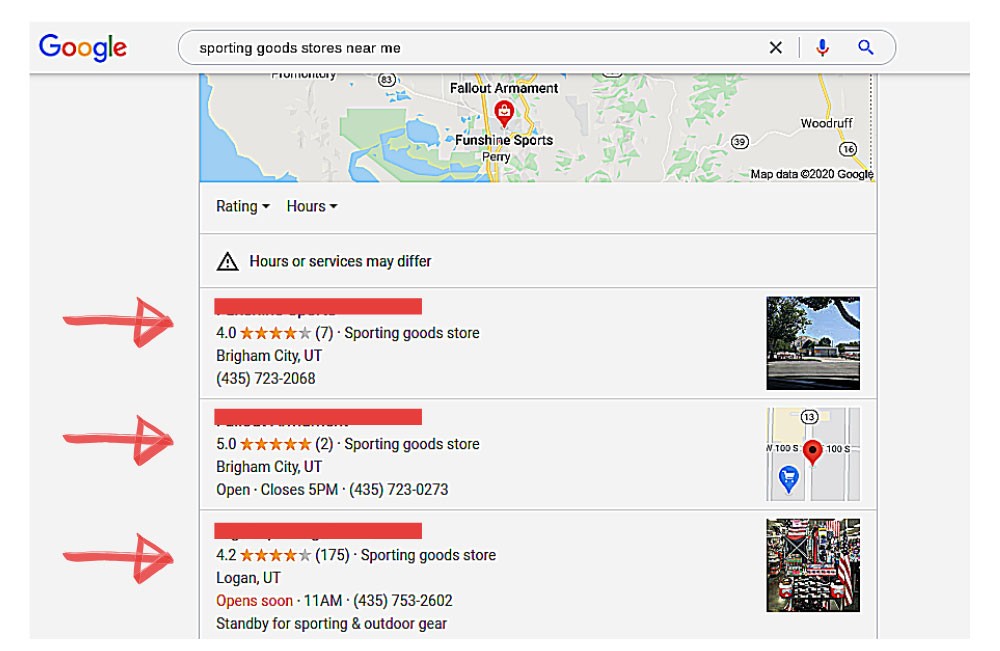Screen dimensions: 1000x651
Task: Click the blue shopping cart map marker
Action: [x=788, y=480]
